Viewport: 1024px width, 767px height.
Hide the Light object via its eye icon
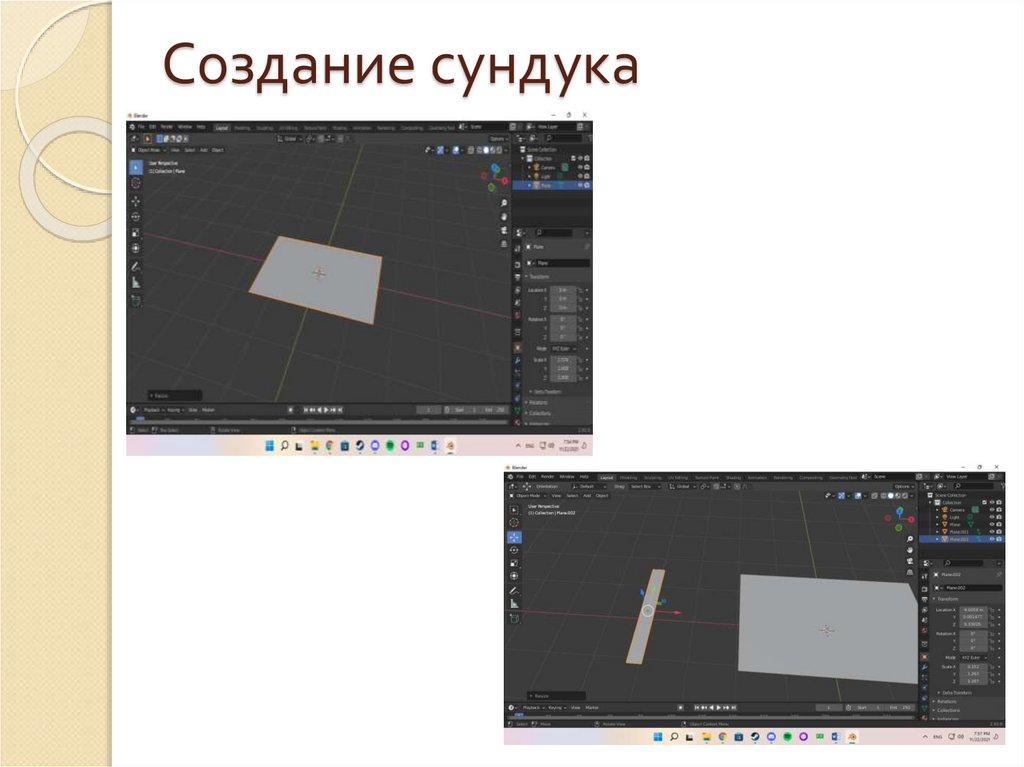coord(992,517)
